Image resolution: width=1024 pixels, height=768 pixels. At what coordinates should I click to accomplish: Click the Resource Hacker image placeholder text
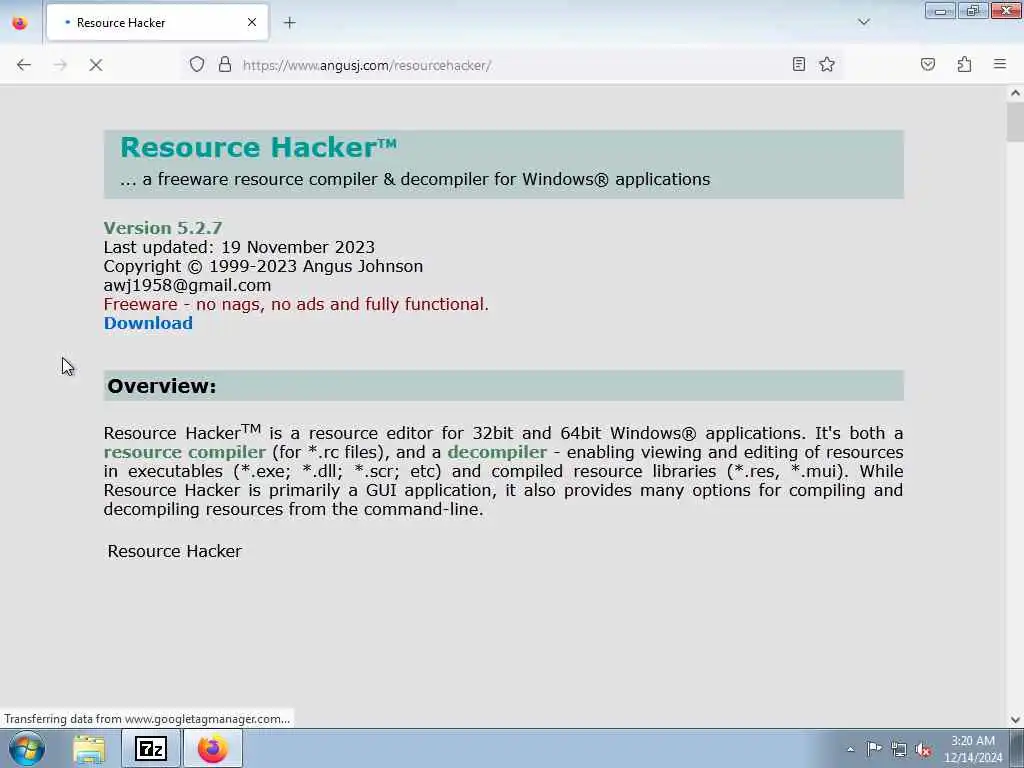click(174, 551)
